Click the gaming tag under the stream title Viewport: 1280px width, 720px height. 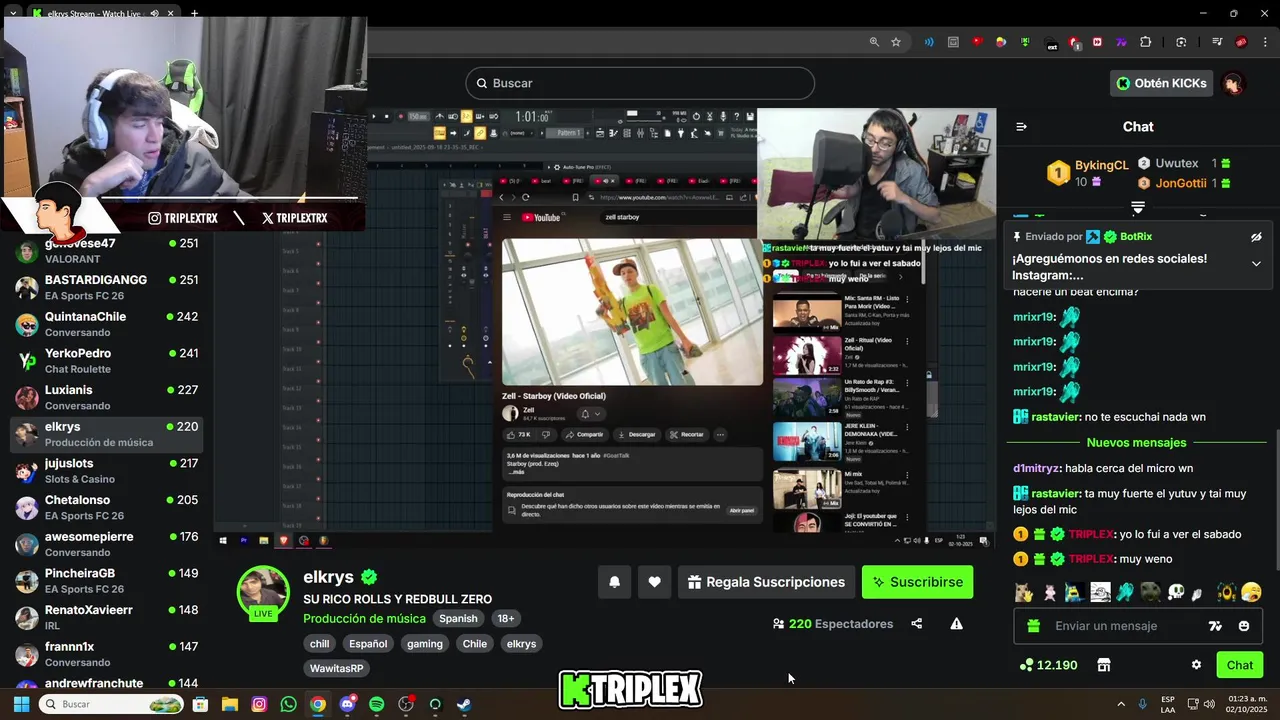click(x=425, y=644)
